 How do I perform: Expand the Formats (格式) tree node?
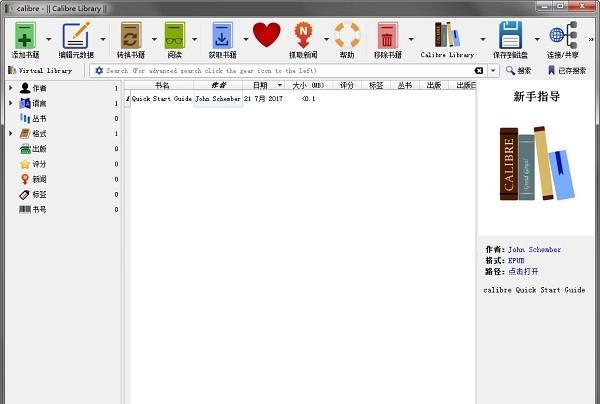[x=11, y=134]
